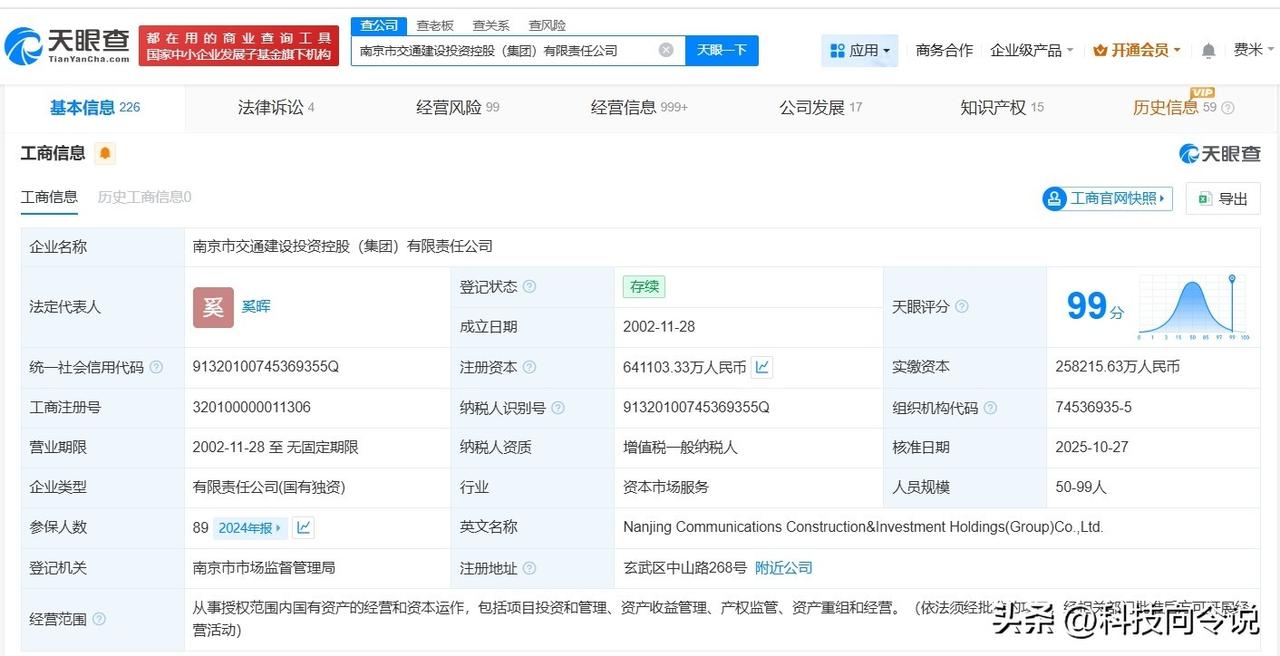Click the 存续 status tag
This screenshot has height=656, width=1280.
point(644,287)
